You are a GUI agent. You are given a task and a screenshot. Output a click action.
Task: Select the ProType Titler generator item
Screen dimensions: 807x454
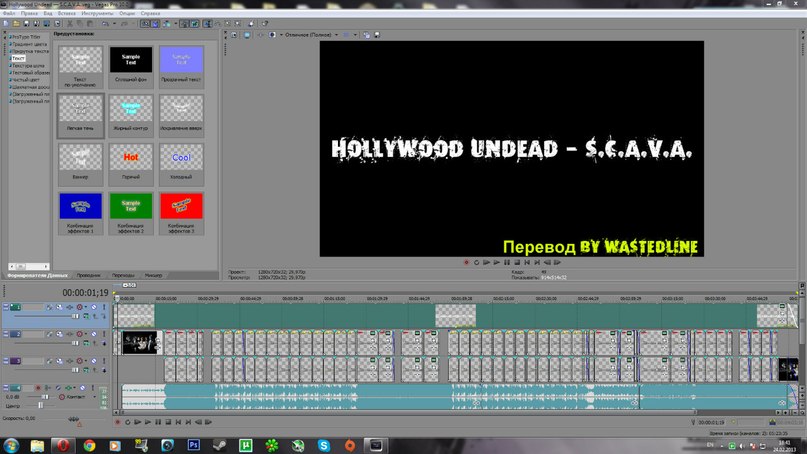(x=26, y=37)
